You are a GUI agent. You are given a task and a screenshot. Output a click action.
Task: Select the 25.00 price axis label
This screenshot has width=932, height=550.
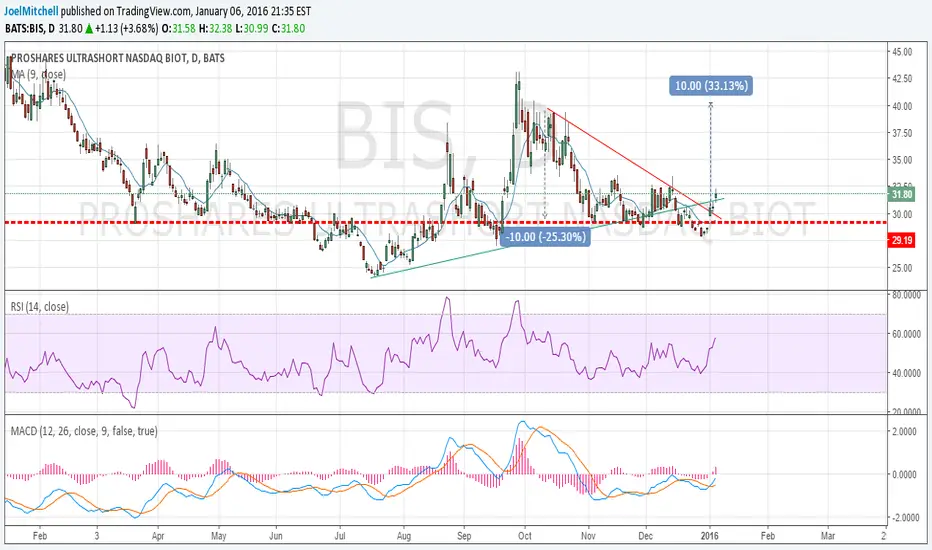(x=902, y=268)
